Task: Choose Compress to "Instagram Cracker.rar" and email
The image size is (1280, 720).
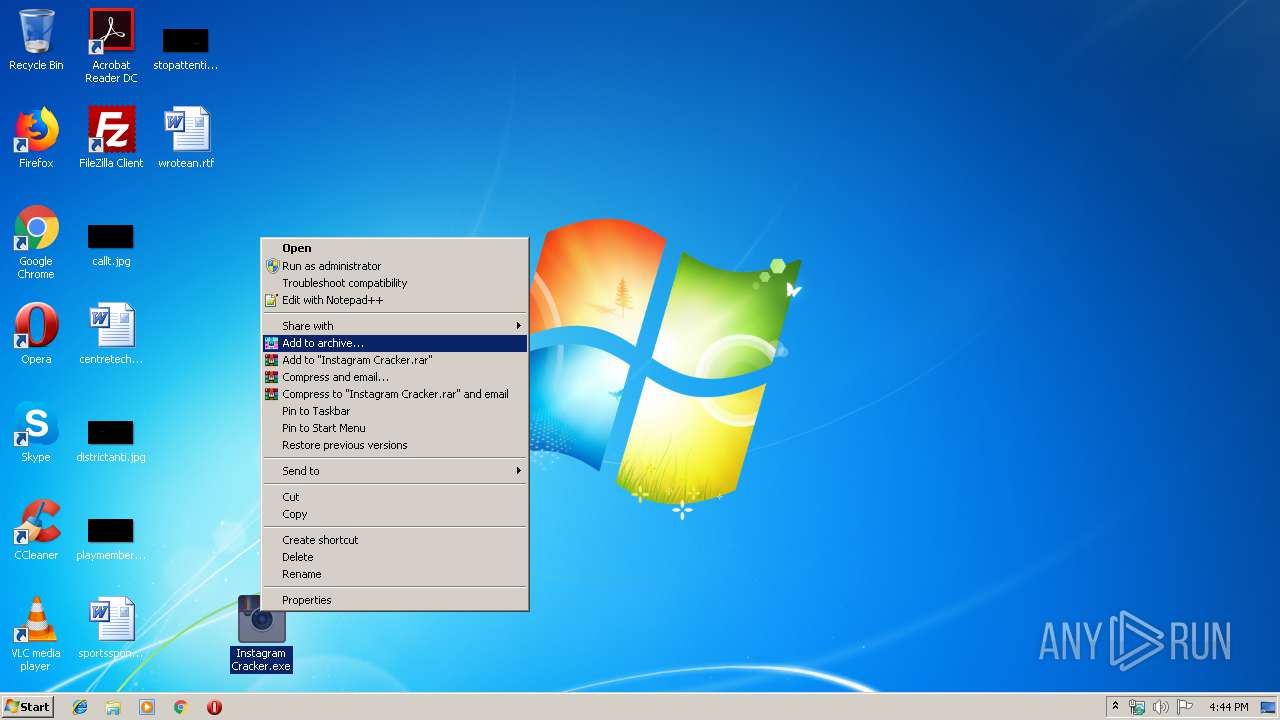Action: (395, 394)
